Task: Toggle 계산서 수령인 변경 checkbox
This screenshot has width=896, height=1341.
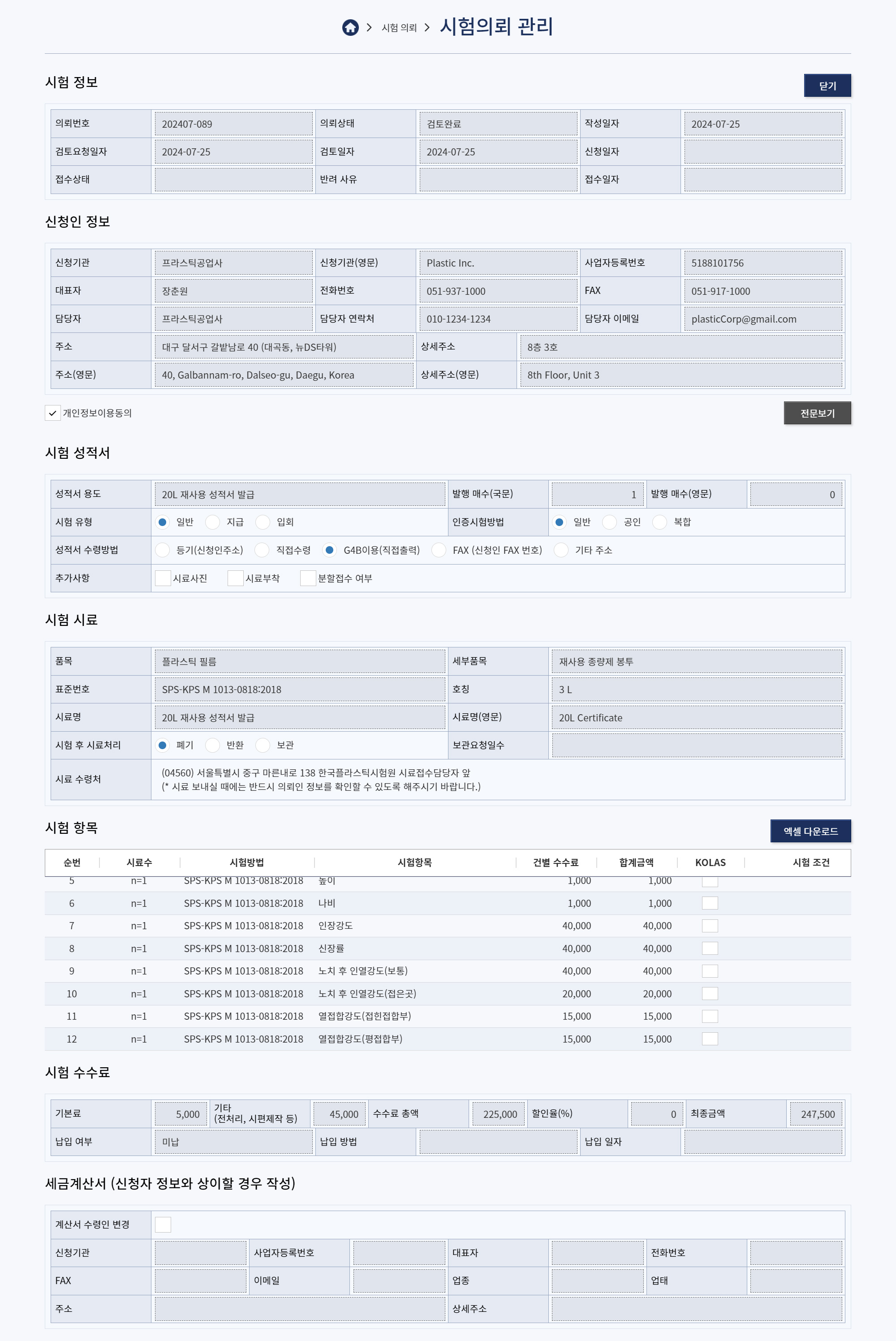Action: pyautogui.click(x=163, y=1225)
